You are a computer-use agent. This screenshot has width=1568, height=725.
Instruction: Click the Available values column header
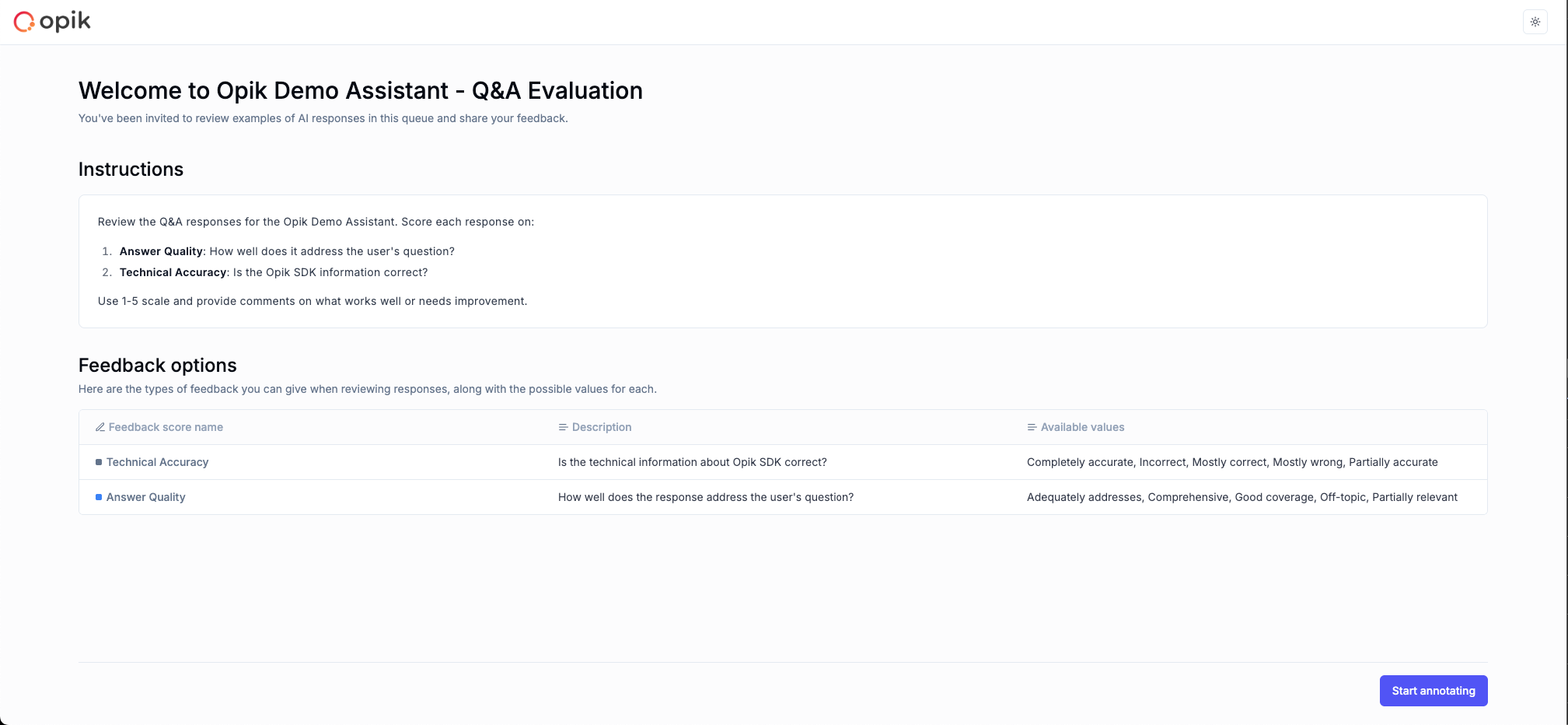coord(1082,427)
